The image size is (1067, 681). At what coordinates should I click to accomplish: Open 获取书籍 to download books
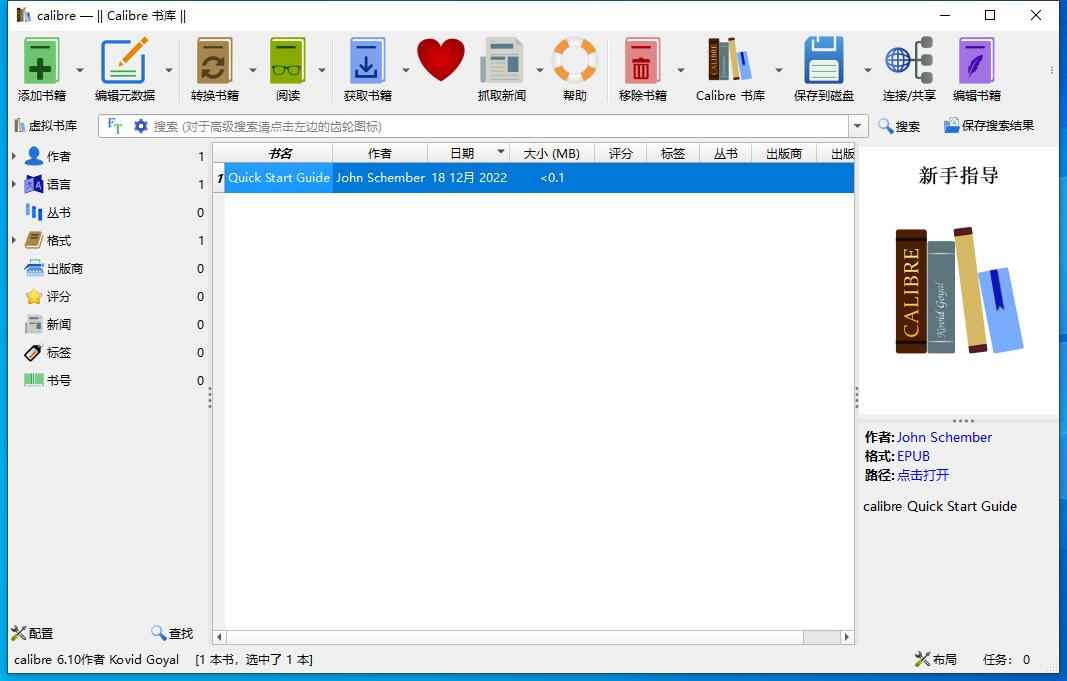tap(367, 60)
